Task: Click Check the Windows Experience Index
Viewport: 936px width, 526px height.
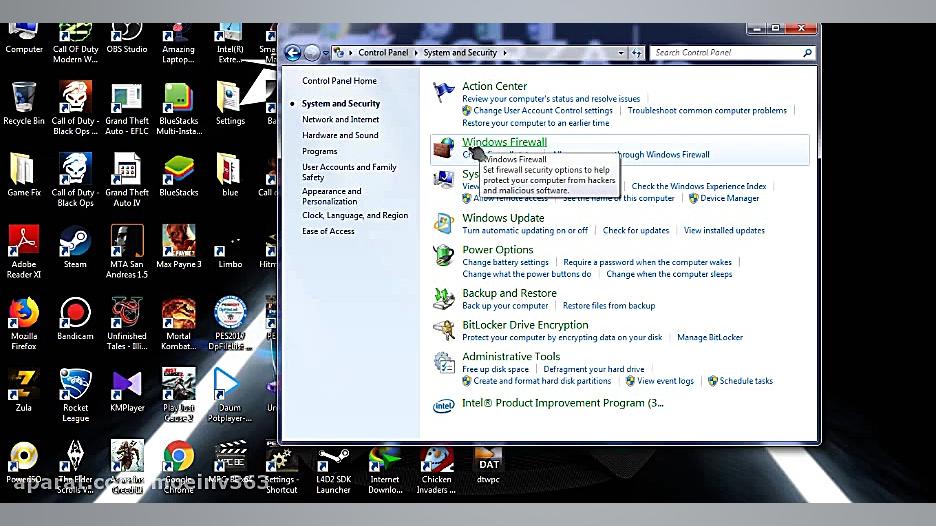Action: point(698,186)
